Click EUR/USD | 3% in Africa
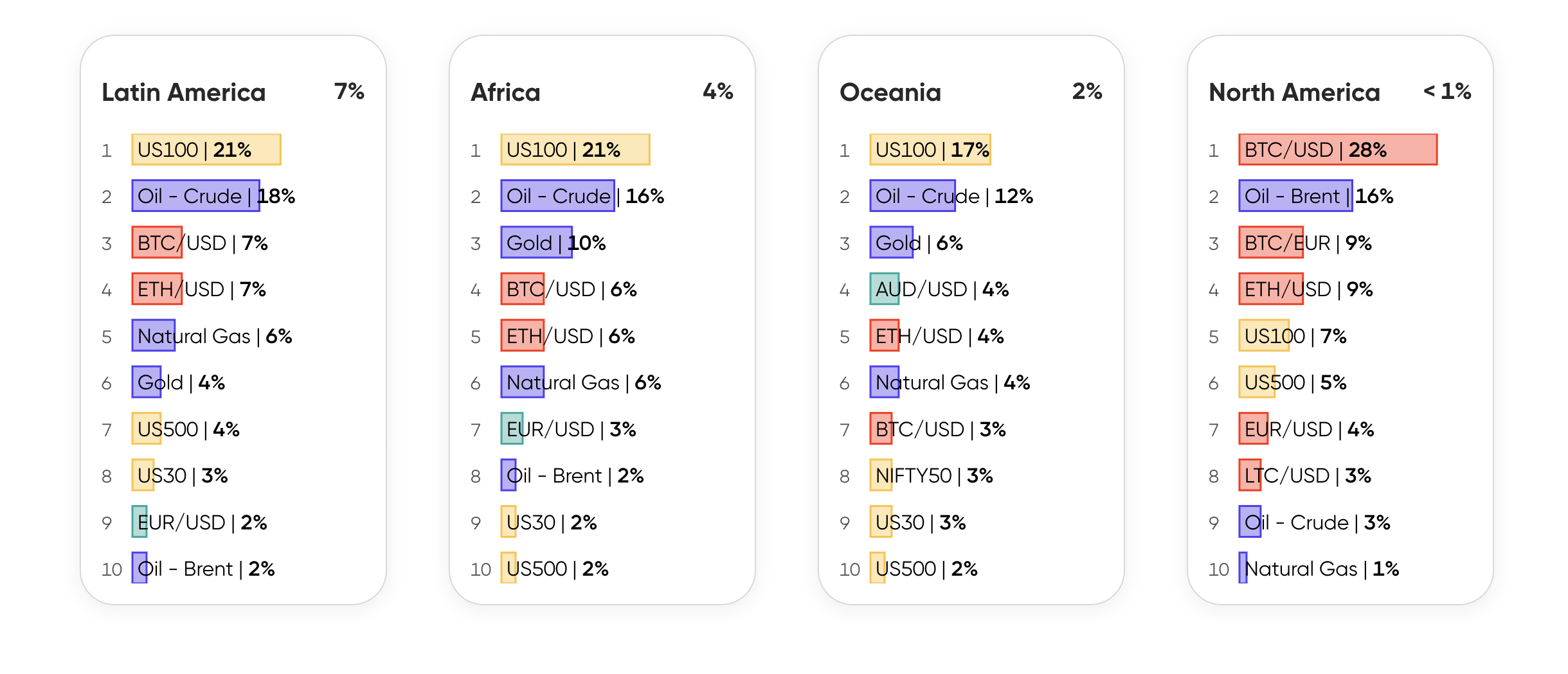Image resolution: width=1568 pixels, height=674 pixels. [569, 429]
